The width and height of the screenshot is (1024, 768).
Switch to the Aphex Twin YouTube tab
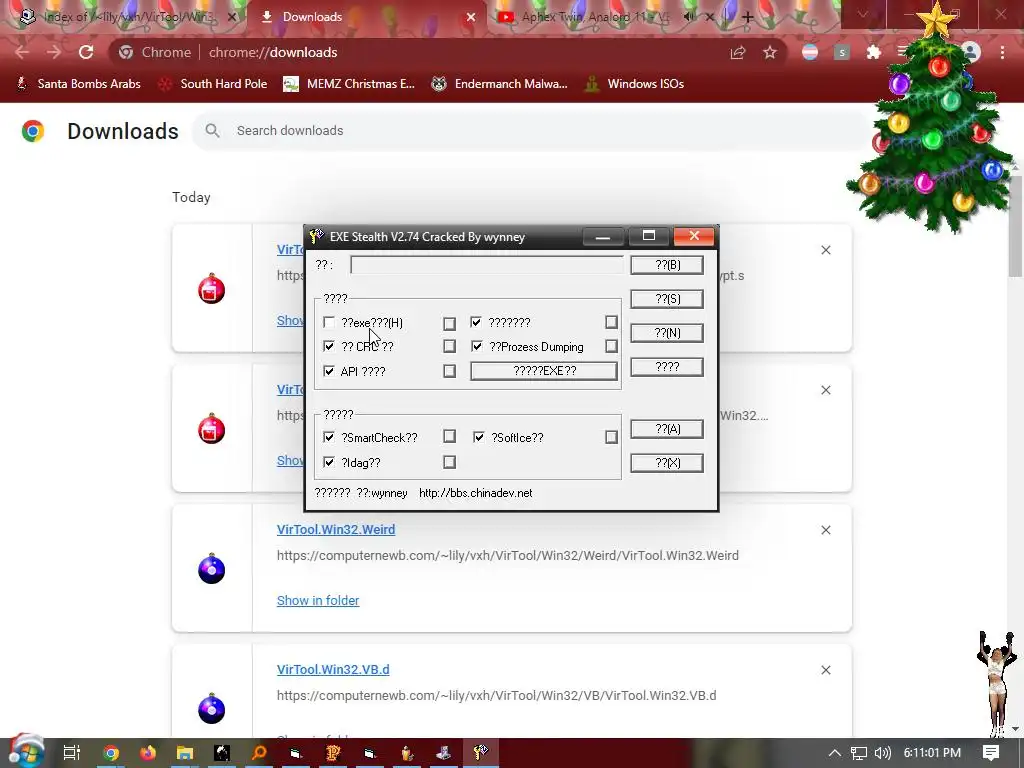pos(594,17)
